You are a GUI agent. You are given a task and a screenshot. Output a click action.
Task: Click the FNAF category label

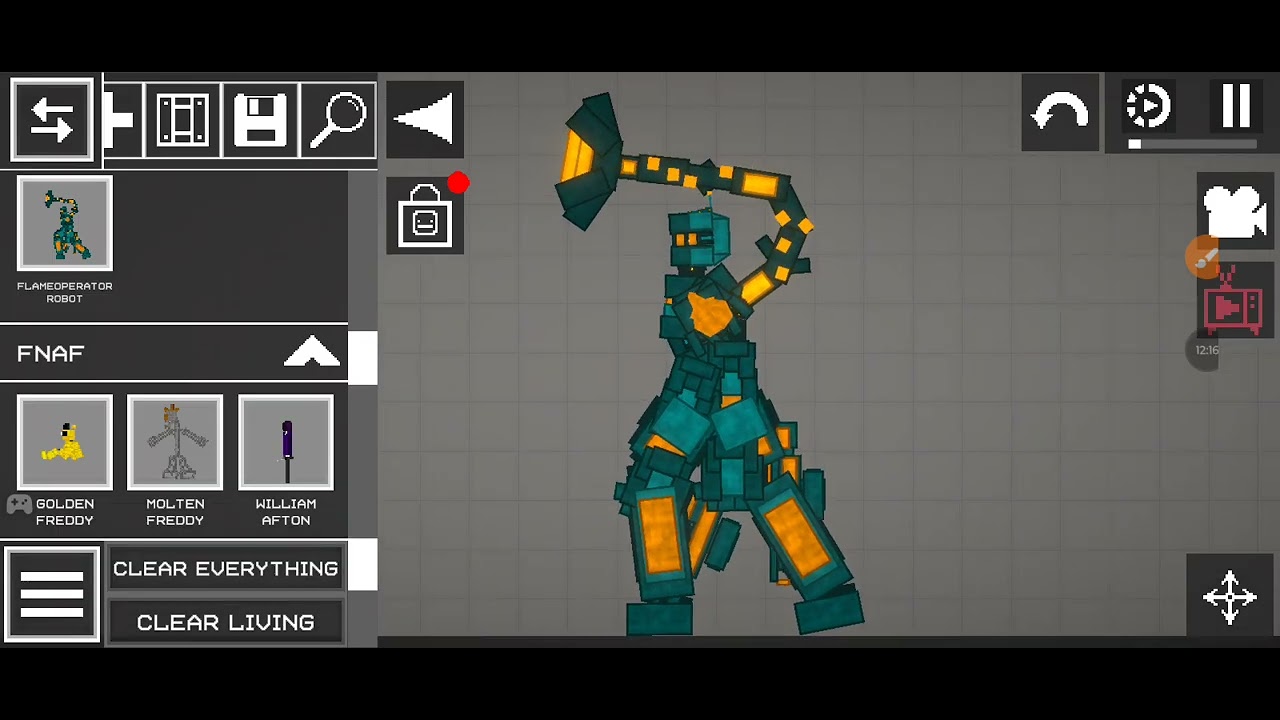click(x=50, y=354)
